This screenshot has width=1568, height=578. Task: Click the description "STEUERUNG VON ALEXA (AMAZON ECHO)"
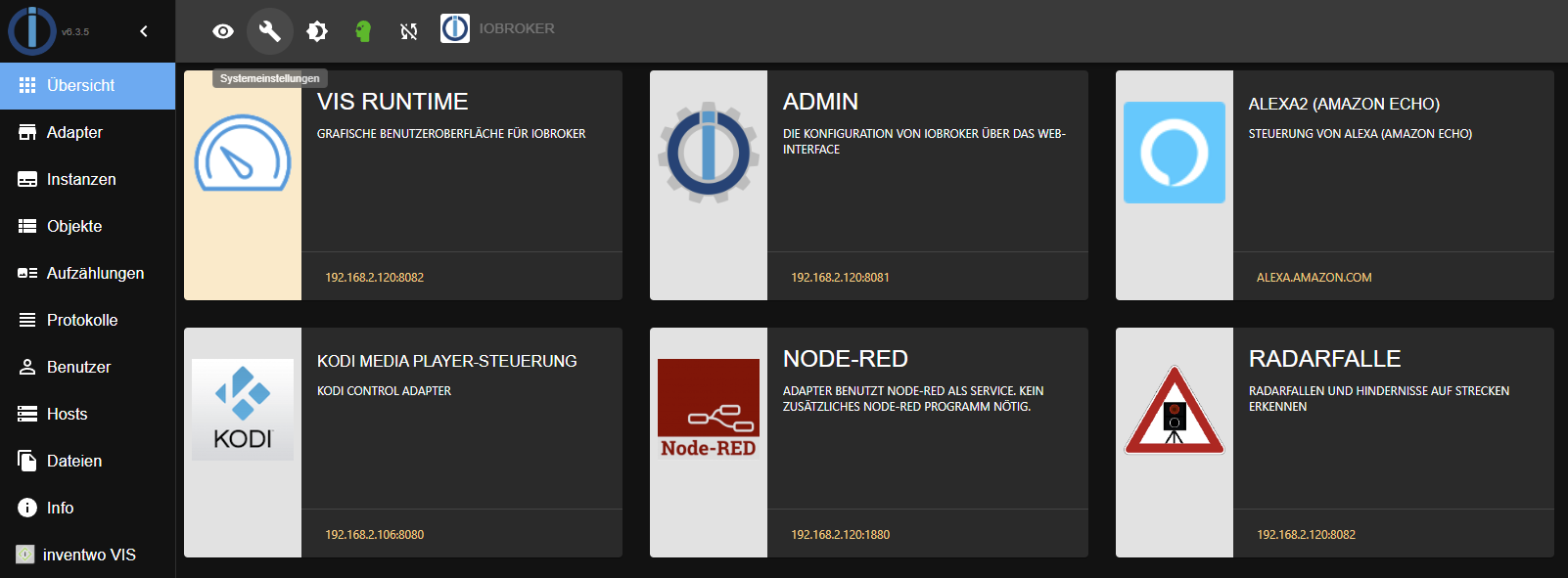pos(1360,134)
